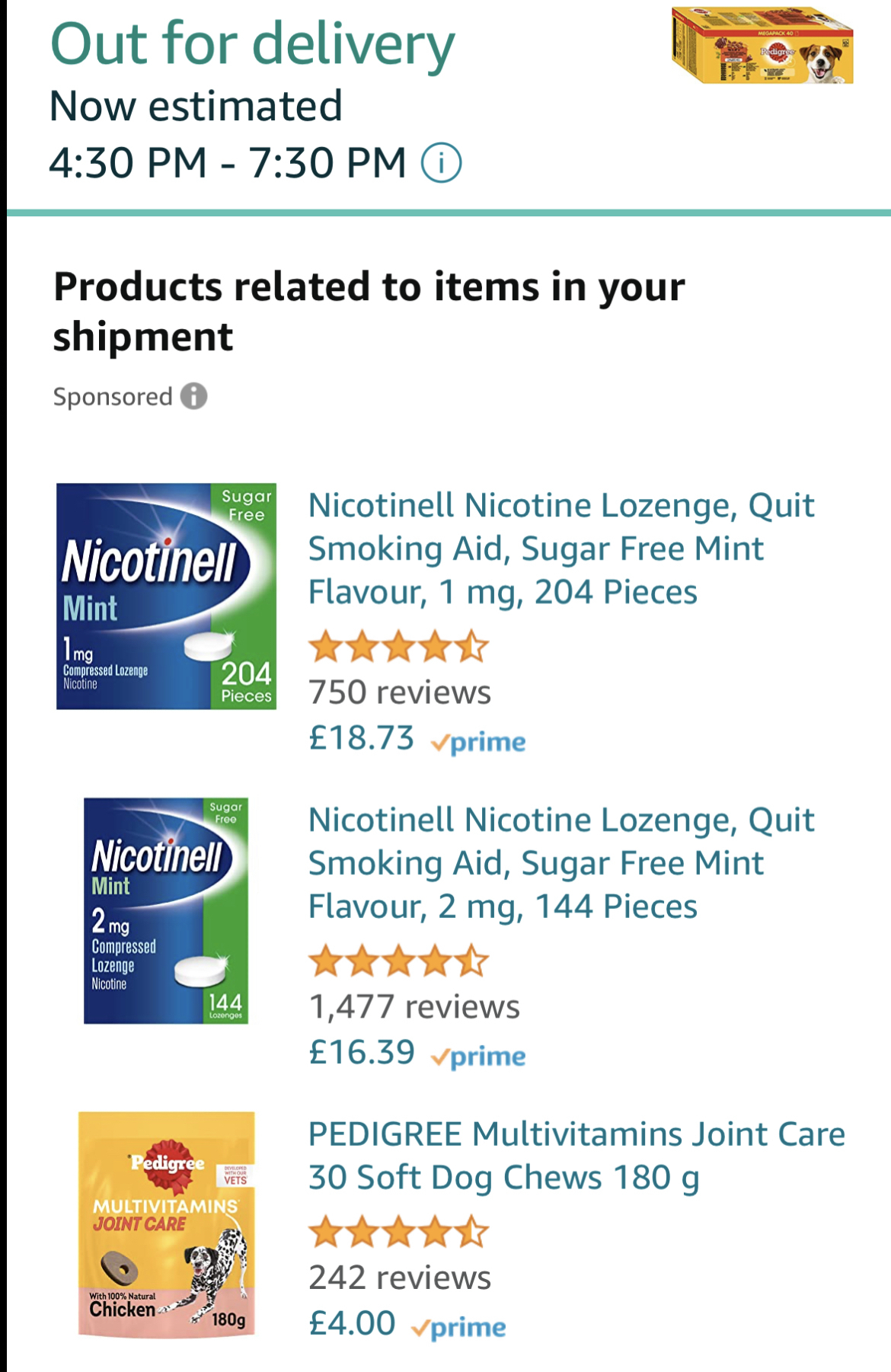The image size is (891, 1372).
Task: Tap Prime badge beside £4.00 price
Action: (458, 1328)
